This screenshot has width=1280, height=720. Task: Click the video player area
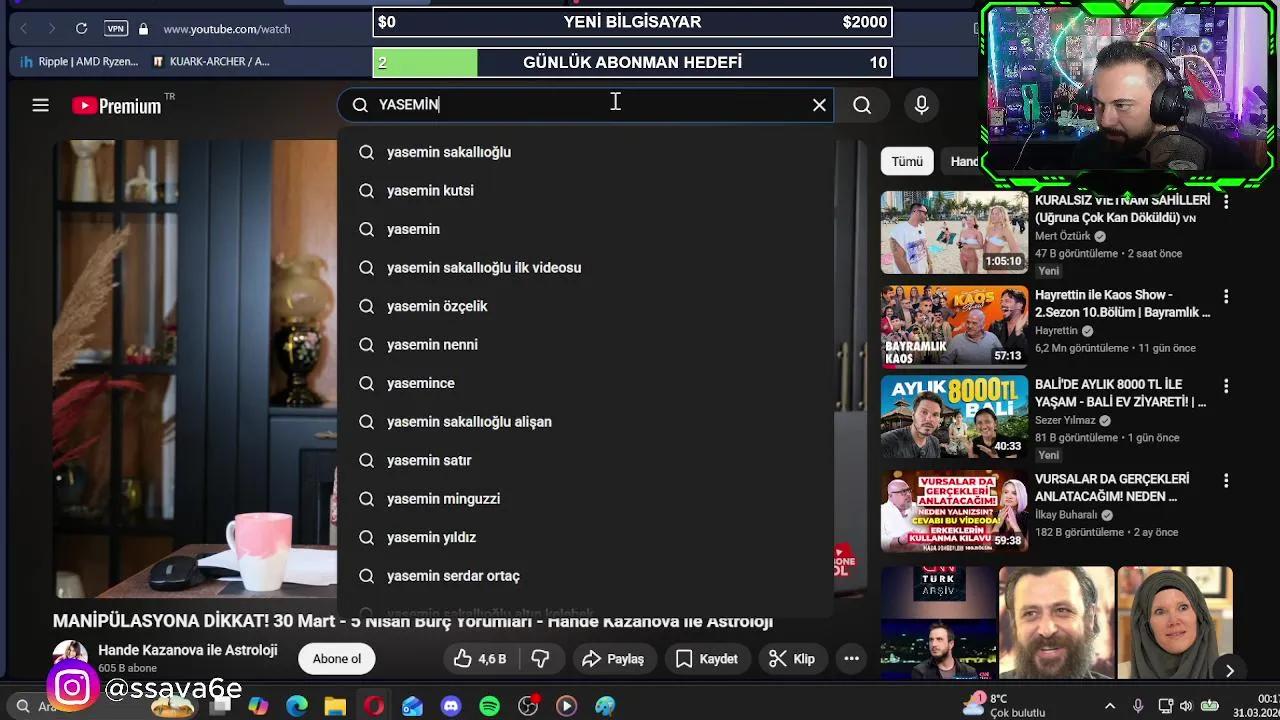195,370
